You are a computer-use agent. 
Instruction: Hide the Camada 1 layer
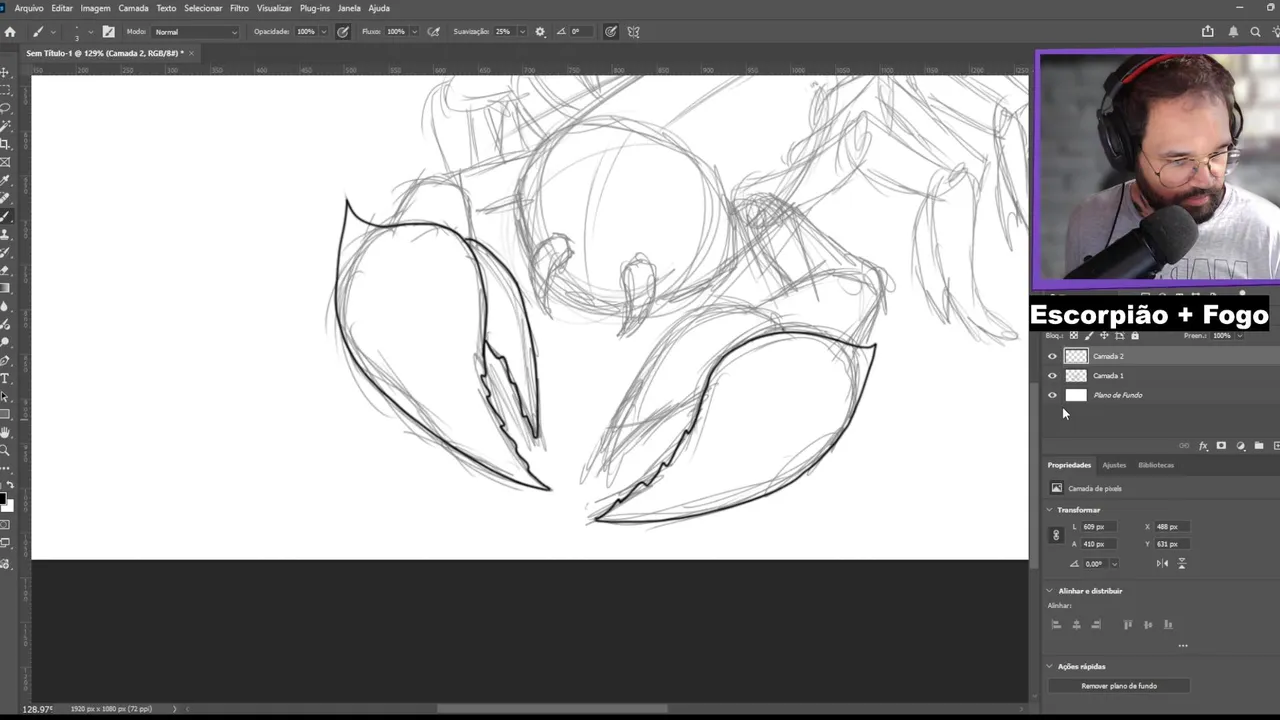point(1052,376)
